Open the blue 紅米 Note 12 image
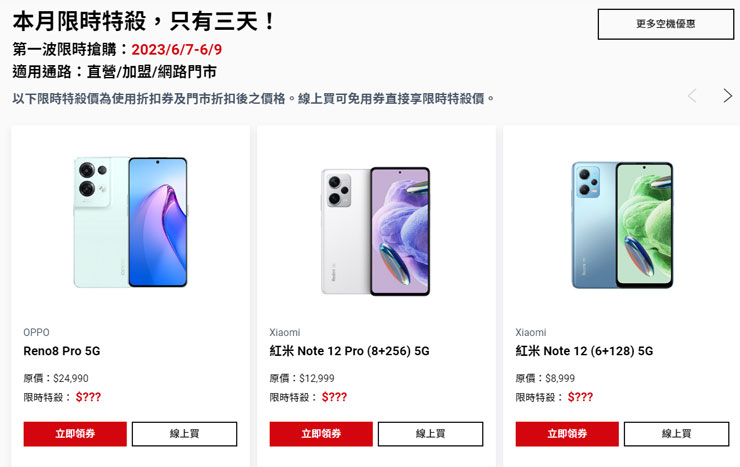 [622, 225]
